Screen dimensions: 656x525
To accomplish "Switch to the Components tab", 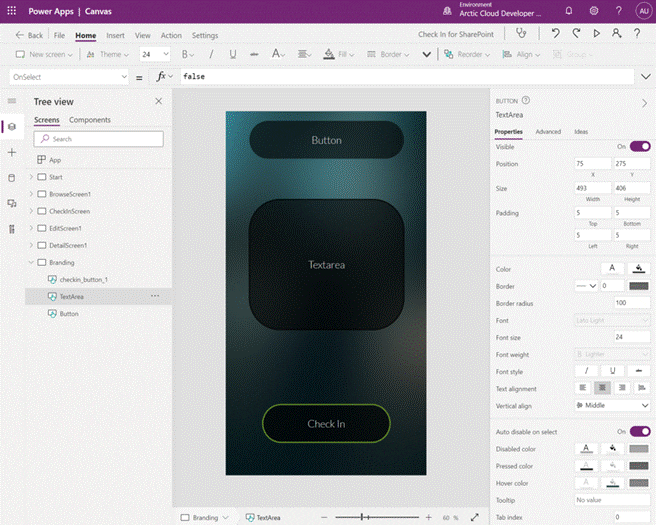I will (90, 120).
